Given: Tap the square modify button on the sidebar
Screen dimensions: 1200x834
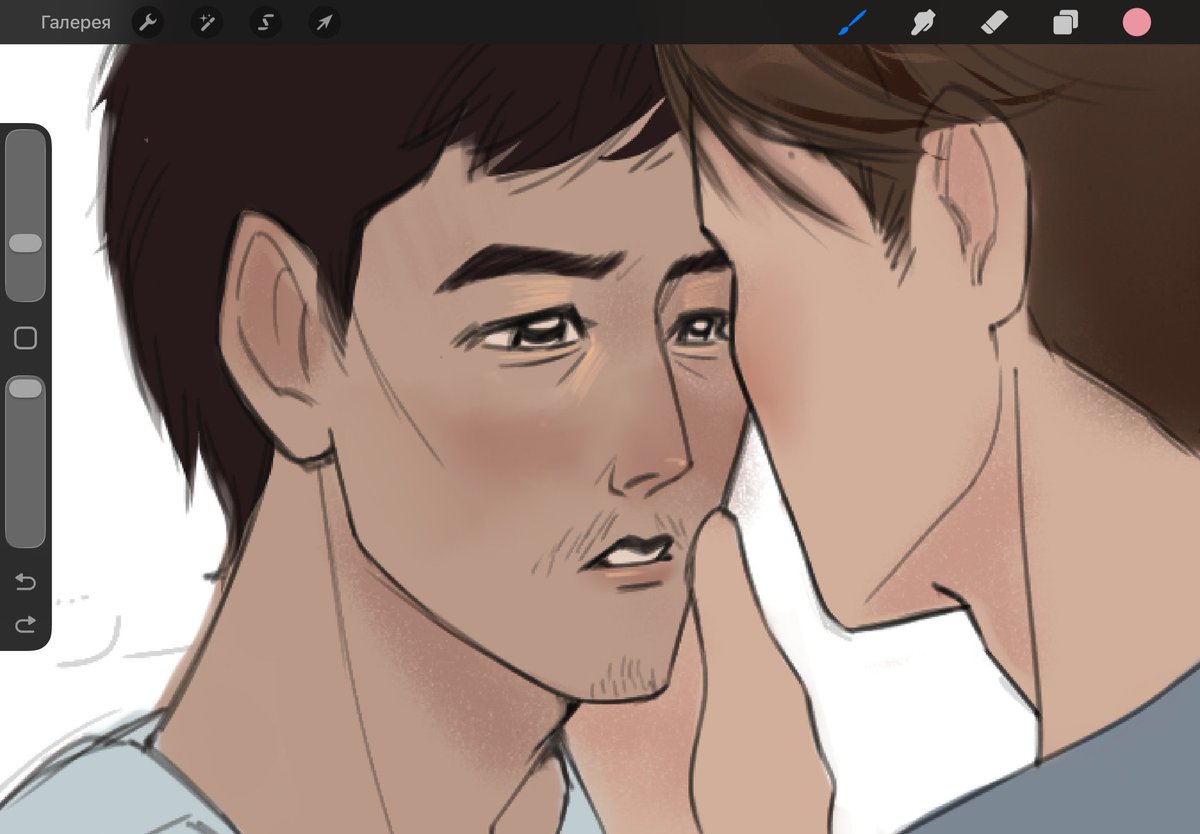Looking at the screenshot, I should tap(25, 338).
